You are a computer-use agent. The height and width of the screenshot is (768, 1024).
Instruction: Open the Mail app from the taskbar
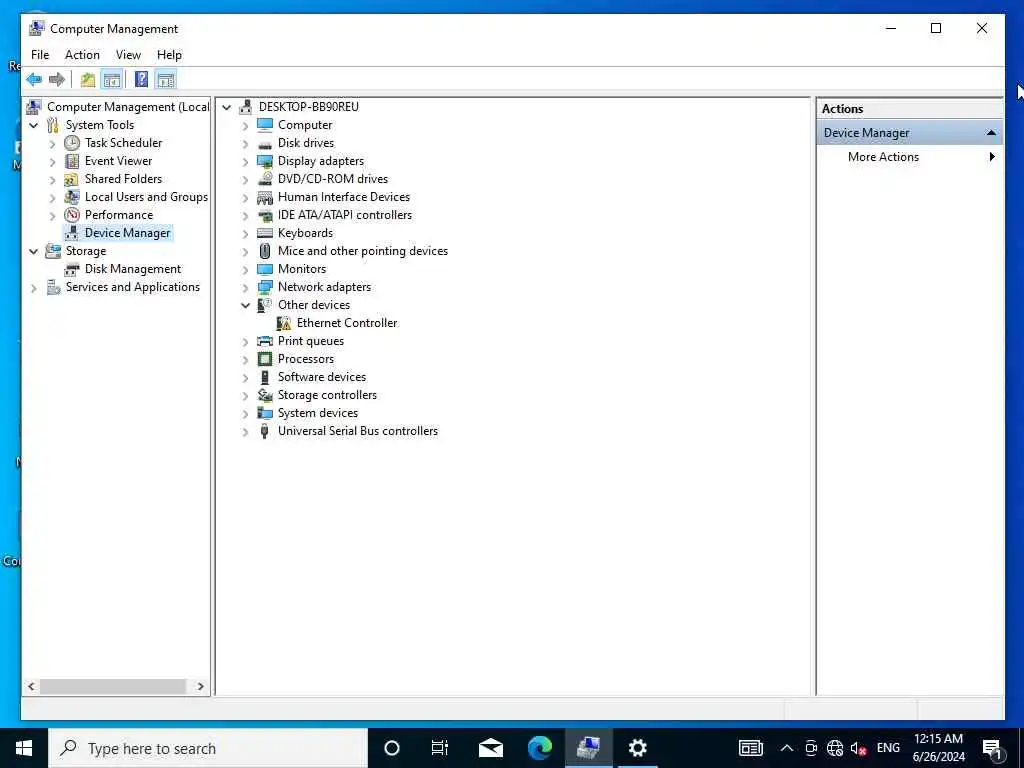490,748
